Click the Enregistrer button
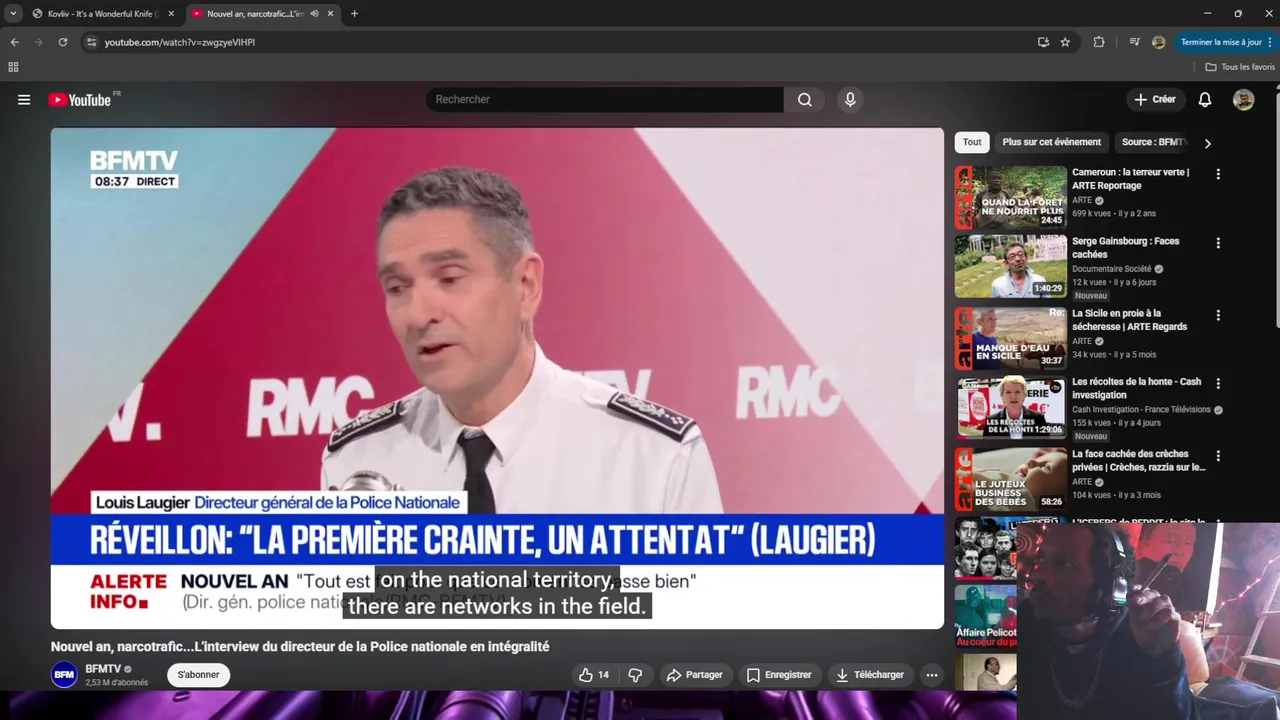Screen dimensions: 1280x720 779,675
